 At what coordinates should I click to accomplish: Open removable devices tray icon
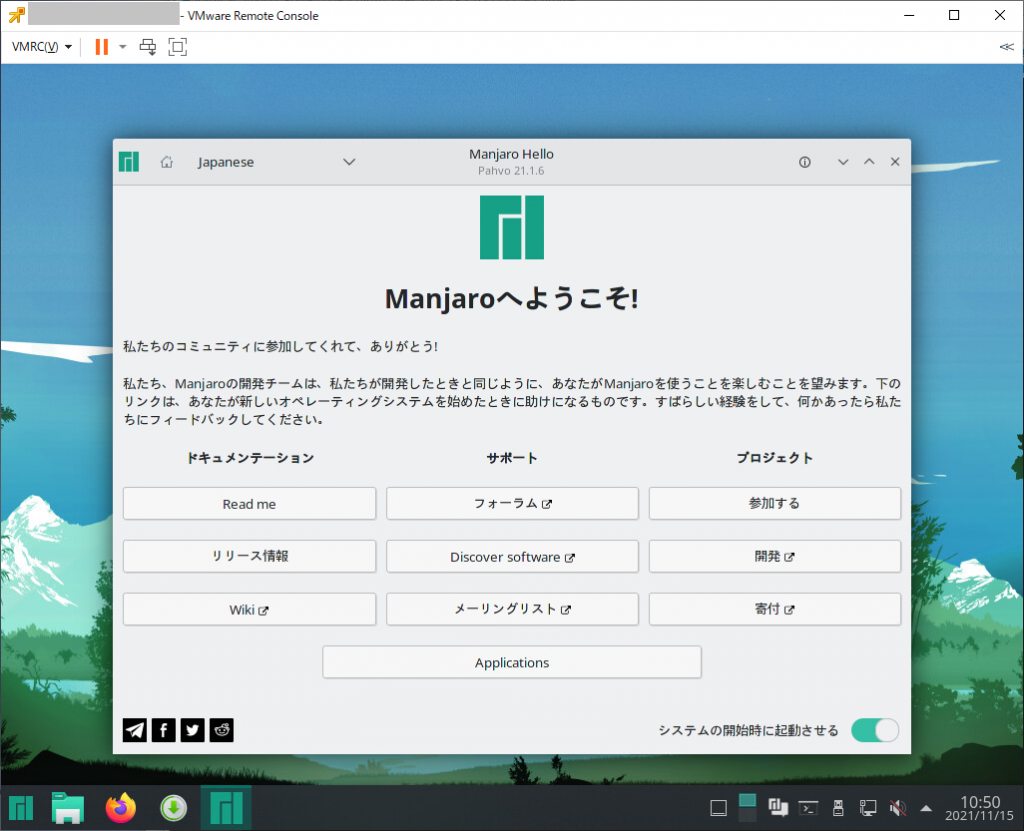(x=839, y=809)
